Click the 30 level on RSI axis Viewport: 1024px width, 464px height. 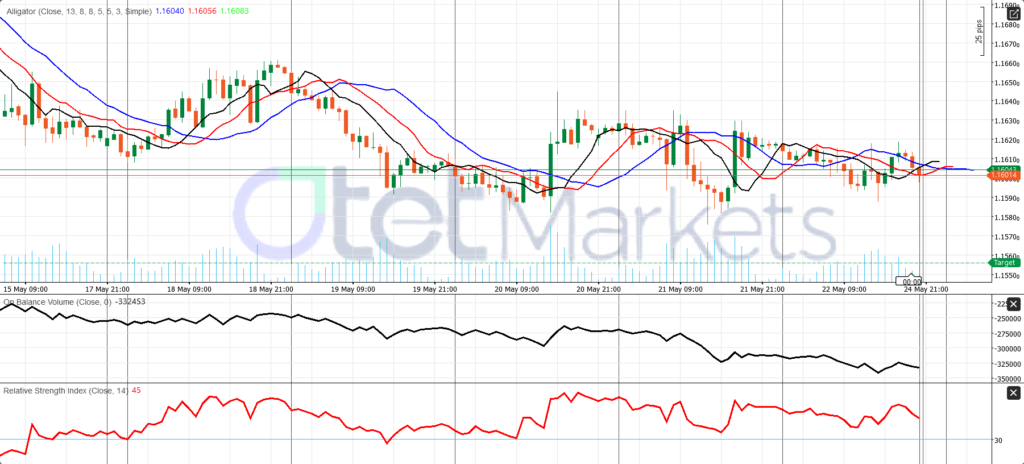coord(999,440)
